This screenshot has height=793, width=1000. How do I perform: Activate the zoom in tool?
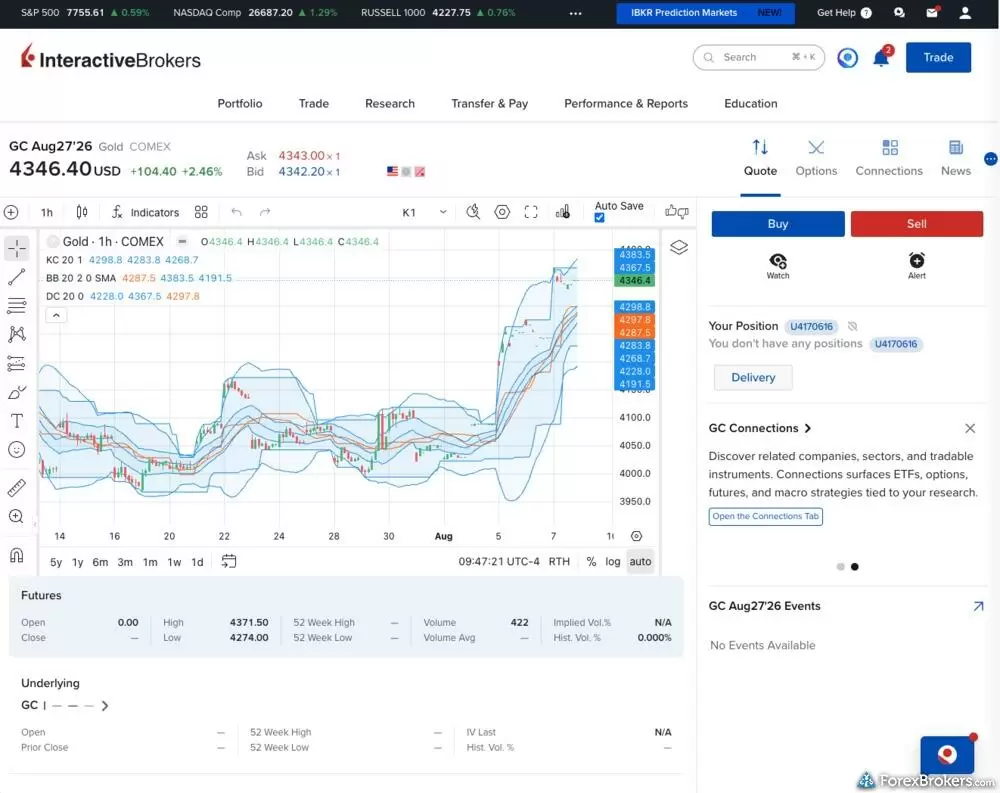coord(17,516)
